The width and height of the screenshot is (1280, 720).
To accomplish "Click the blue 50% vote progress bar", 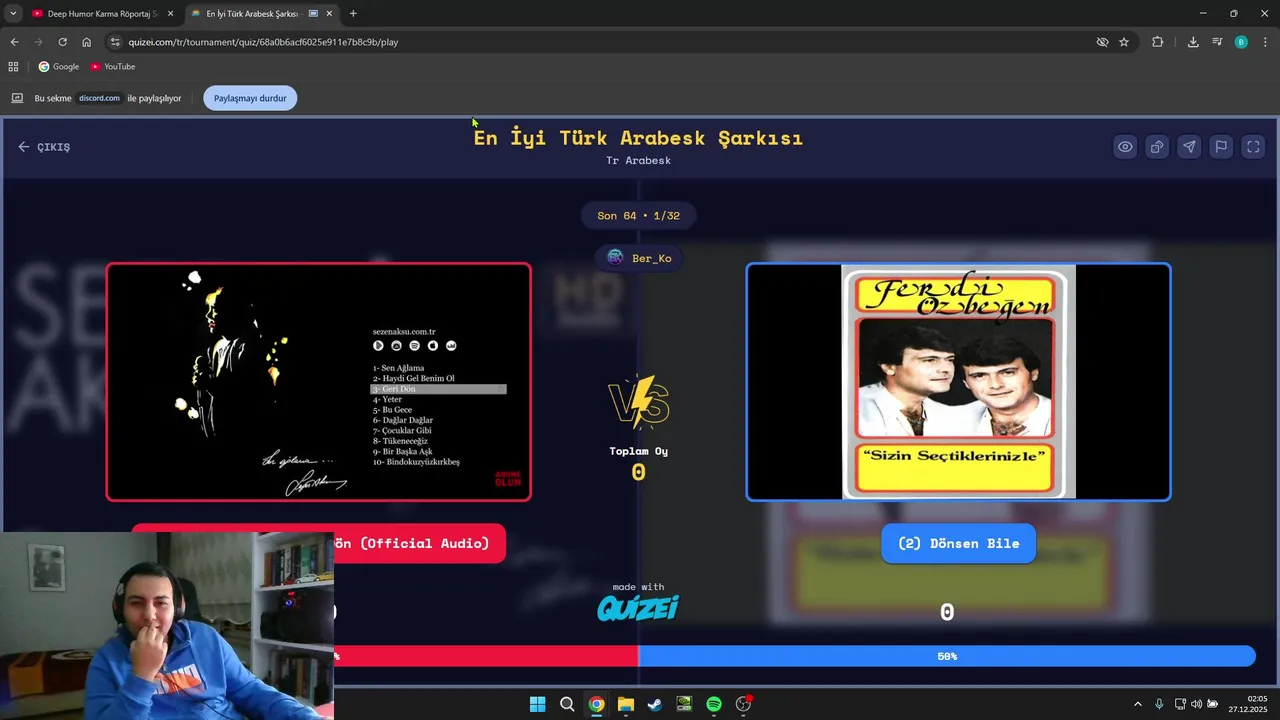I will click(947, 656).
